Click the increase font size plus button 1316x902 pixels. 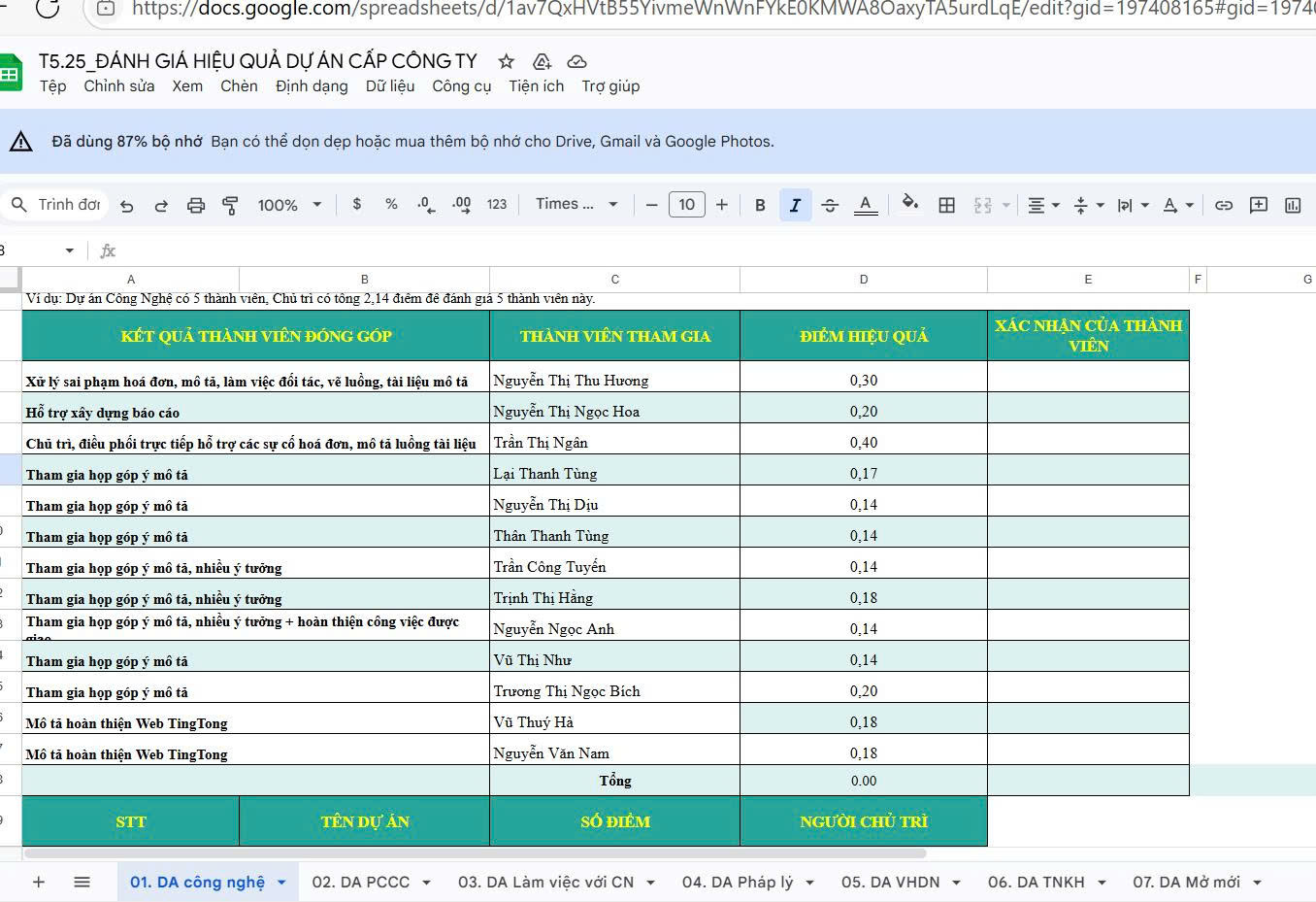pyautogui.click(x=721, y=205)
